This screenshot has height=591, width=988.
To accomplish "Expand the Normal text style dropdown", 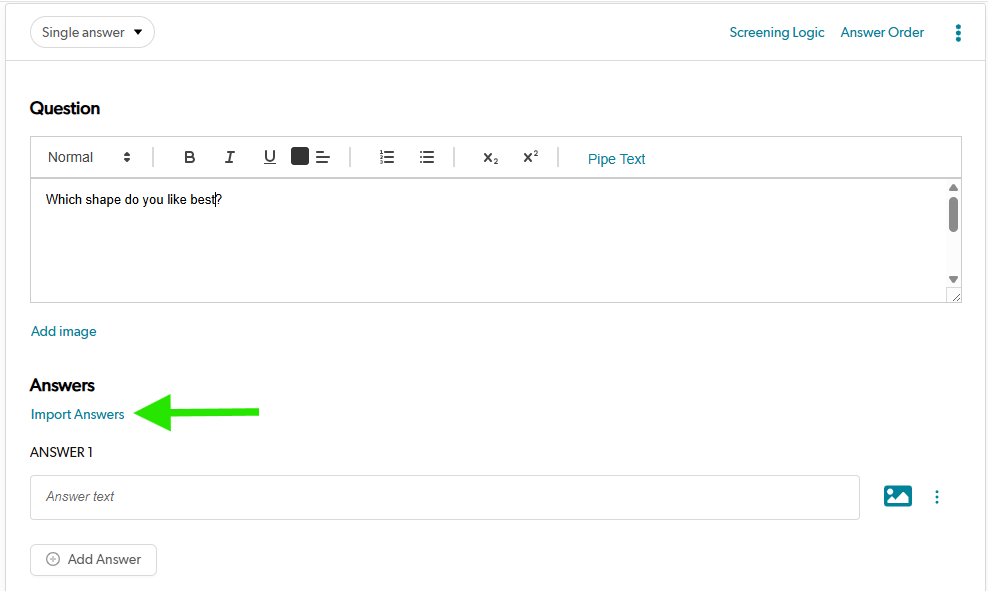I will (x=89, y=157).
